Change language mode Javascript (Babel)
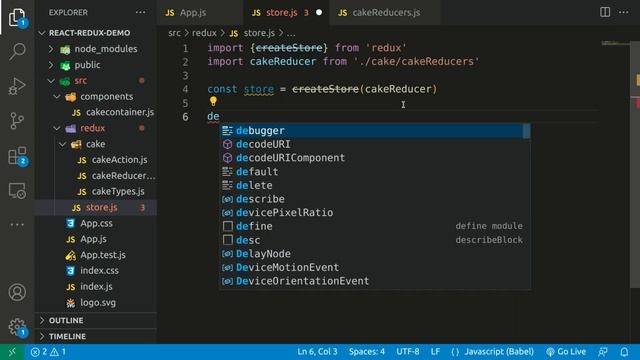The height and width of the screenshot is (360, 640). (x=499, y=352)
